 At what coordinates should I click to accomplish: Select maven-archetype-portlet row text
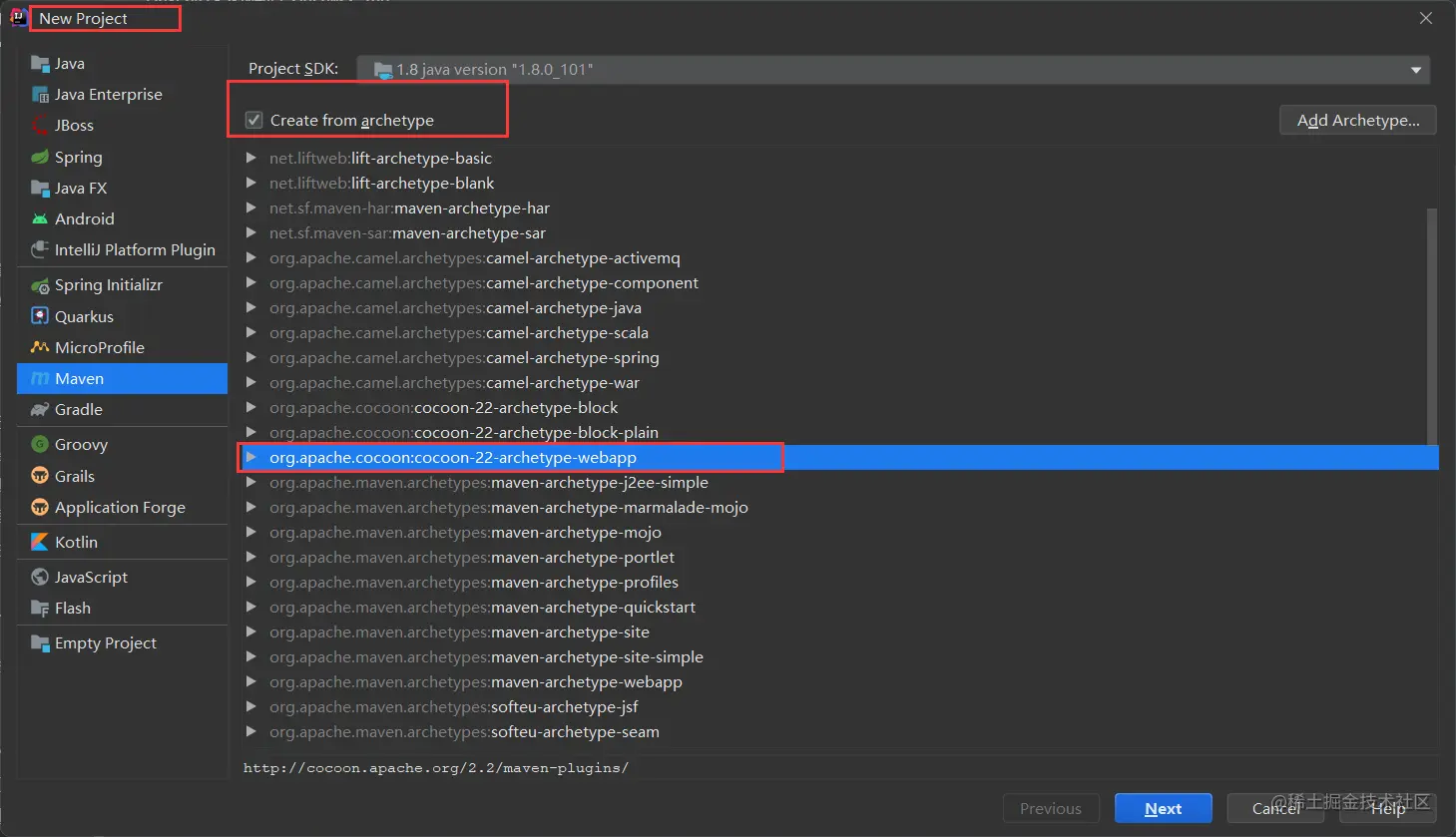point(472,557)
